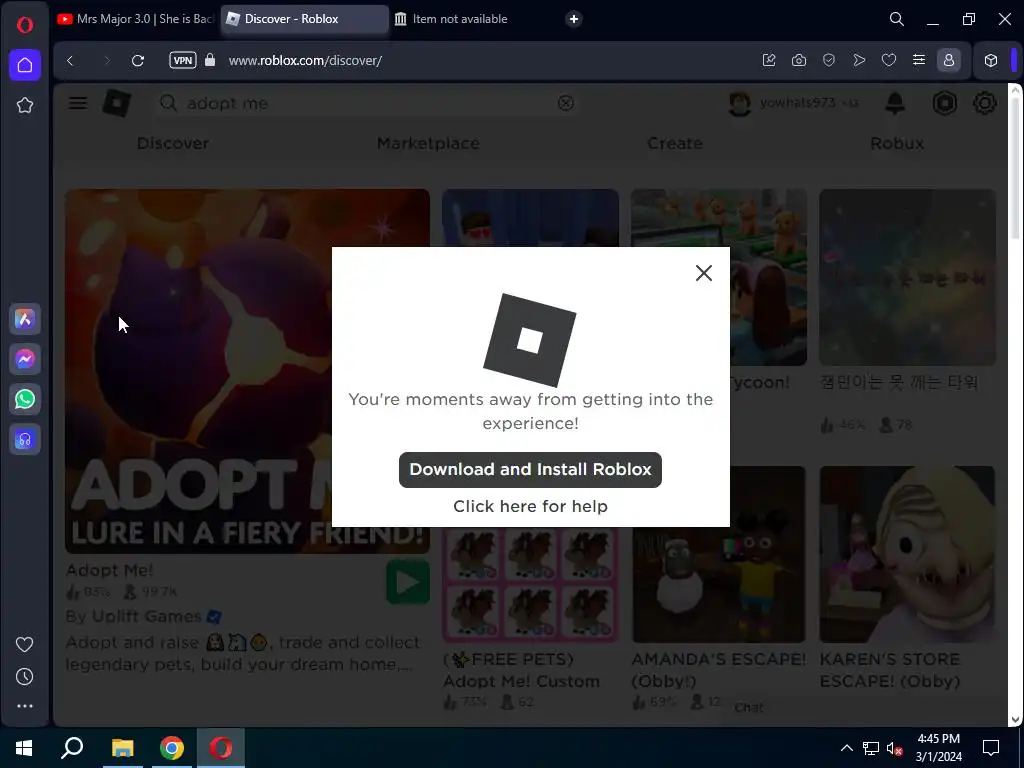Open sidebar setup three-dots menu

(25, 706)
